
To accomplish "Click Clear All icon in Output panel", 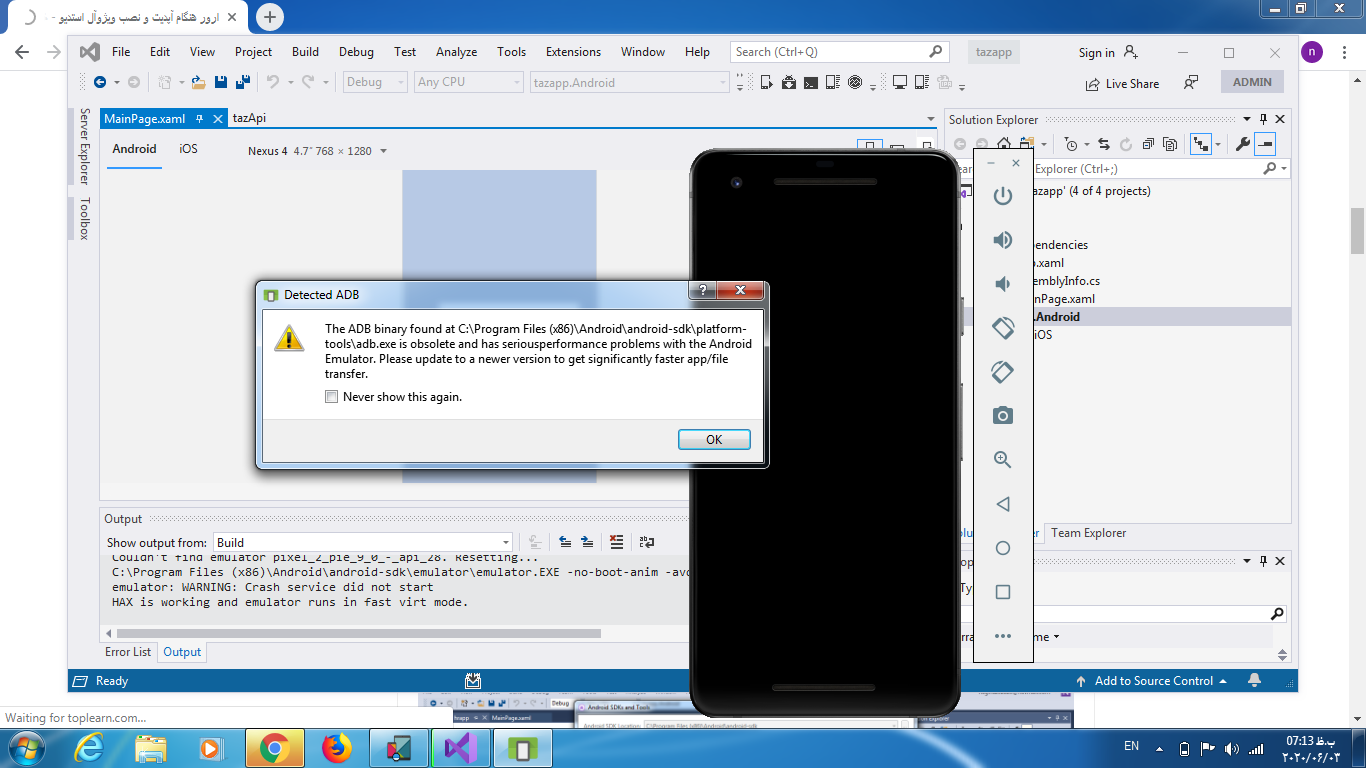I will [x=617, y=542].
